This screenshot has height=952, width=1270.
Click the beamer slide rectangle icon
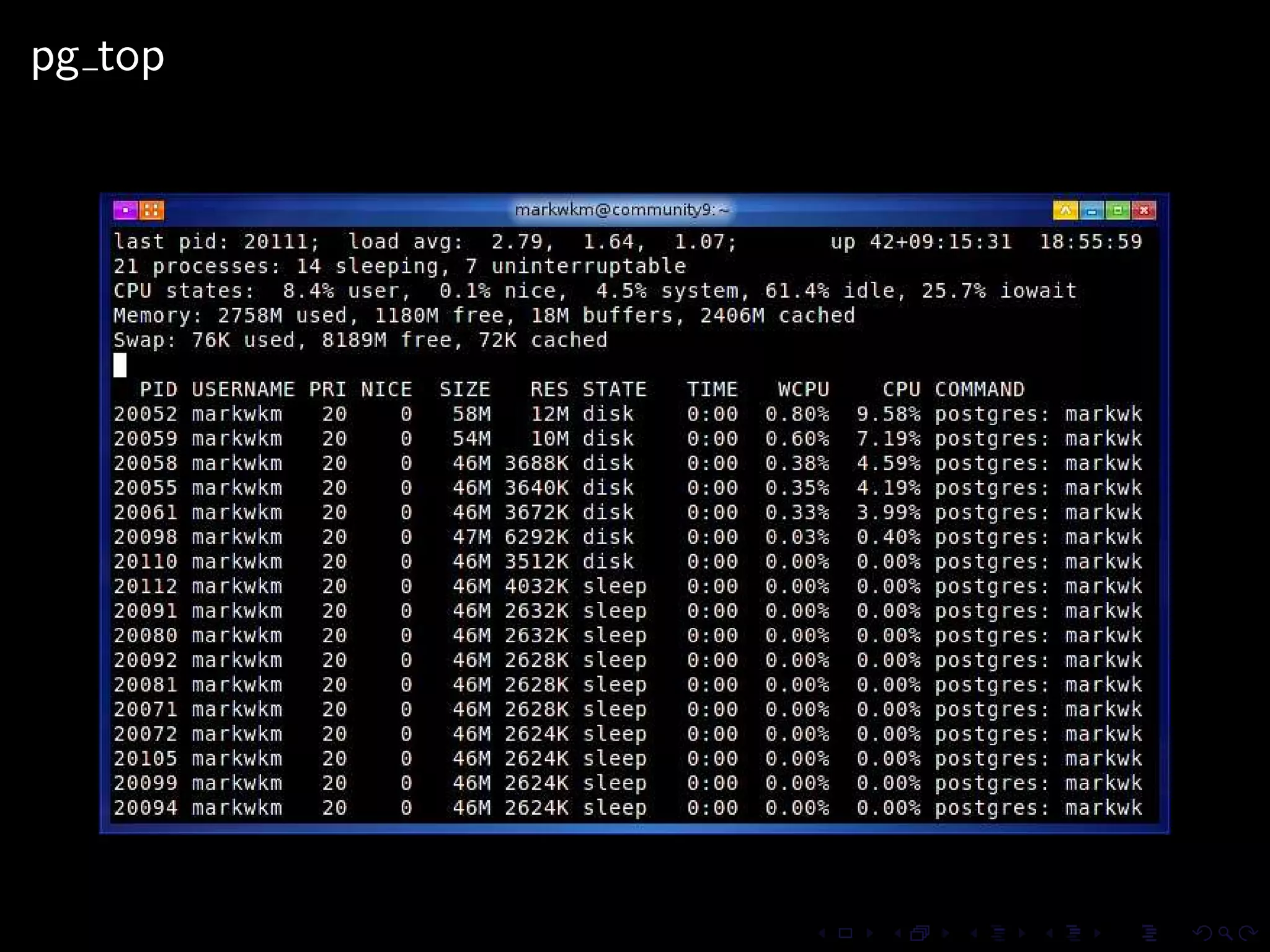click(845, 933)
